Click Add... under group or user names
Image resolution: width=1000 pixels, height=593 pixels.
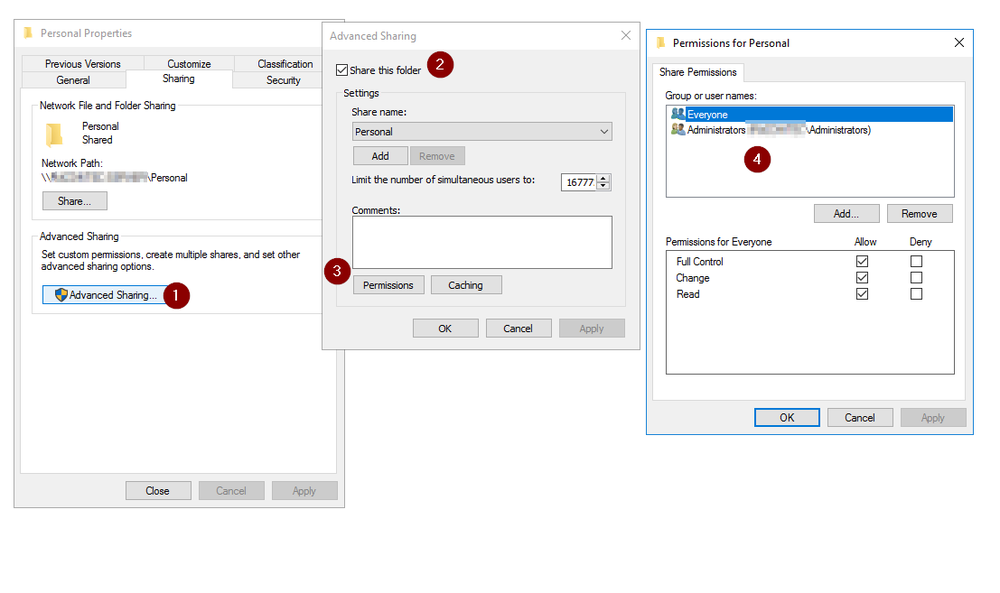(846, 214)
